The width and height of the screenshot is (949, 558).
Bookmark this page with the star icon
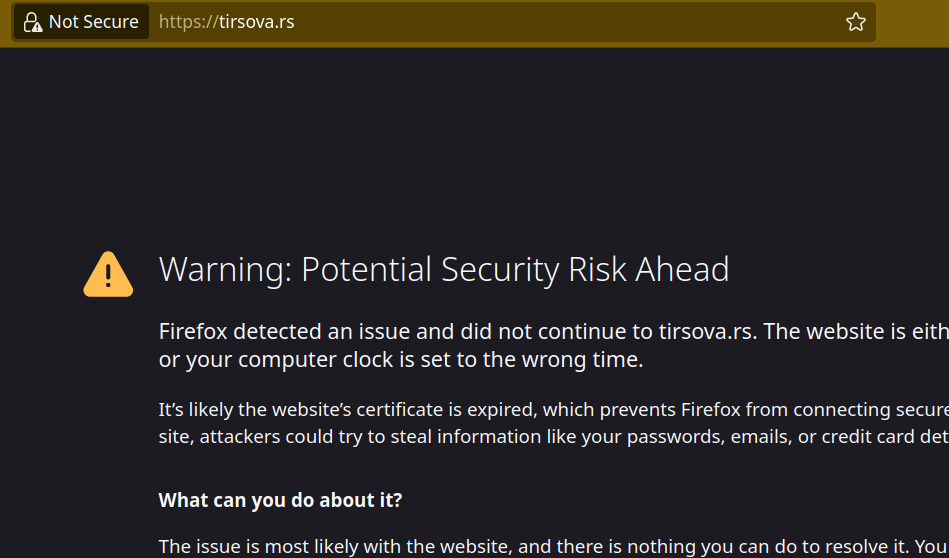pos(855,22)
